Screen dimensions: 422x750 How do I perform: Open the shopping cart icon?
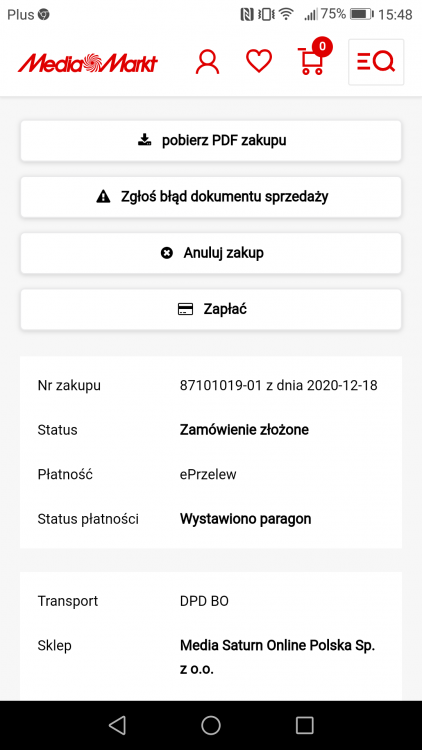point(311,61)
